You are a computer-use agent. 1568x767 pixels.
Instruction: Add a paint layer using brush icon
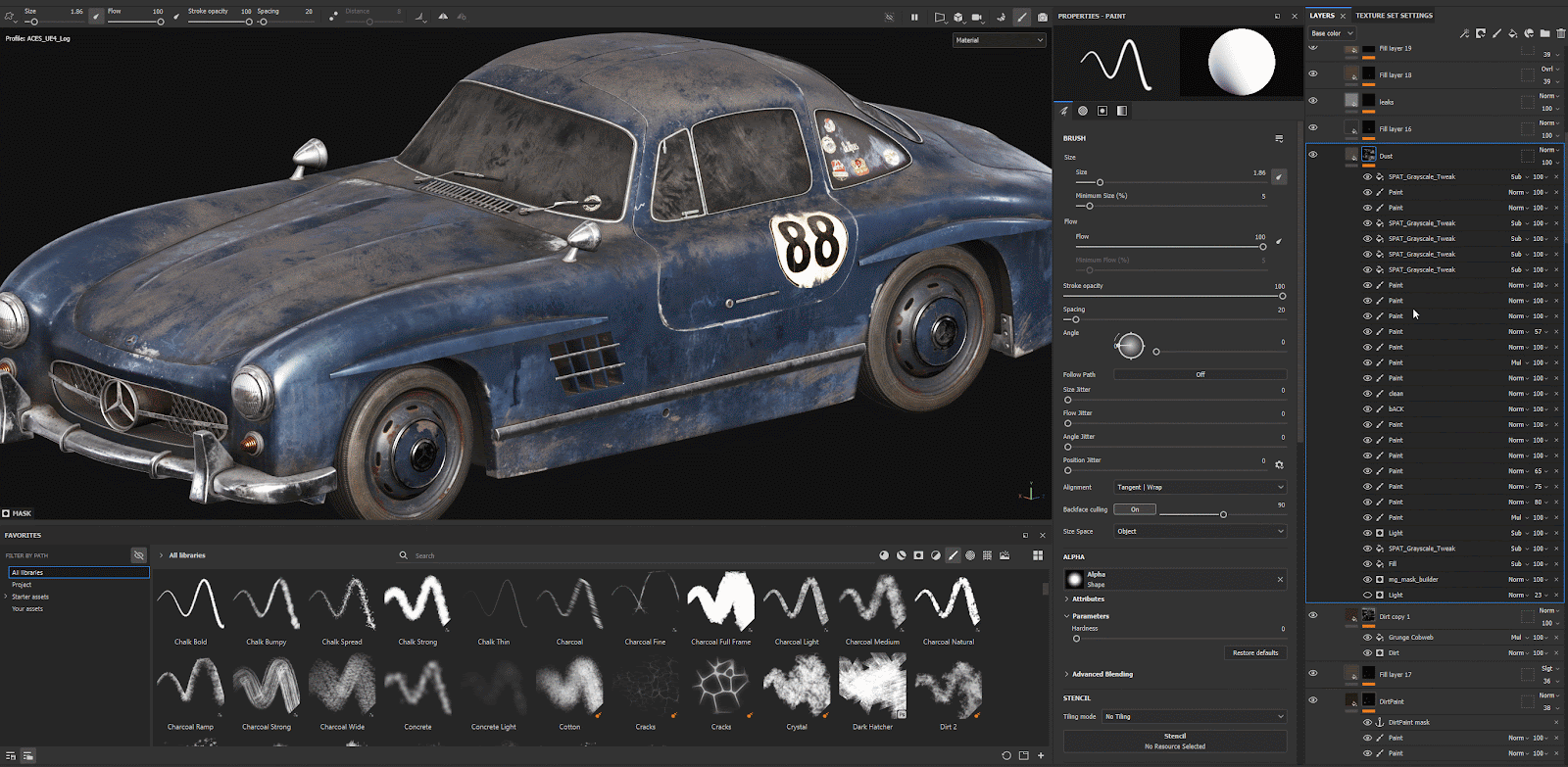(1496, 33)
